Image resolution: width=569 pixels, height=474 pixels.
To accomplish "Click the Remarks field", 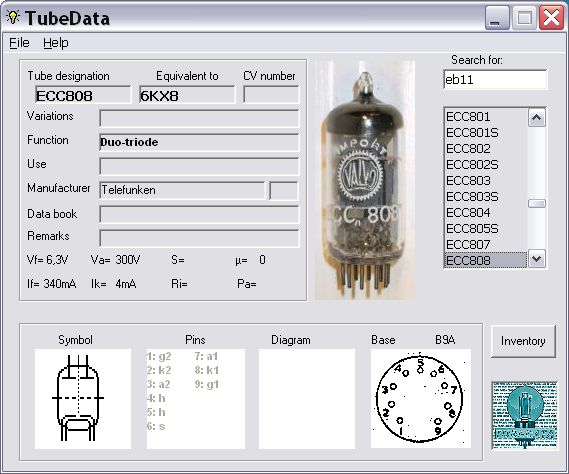I will click(x=199, y=238).
